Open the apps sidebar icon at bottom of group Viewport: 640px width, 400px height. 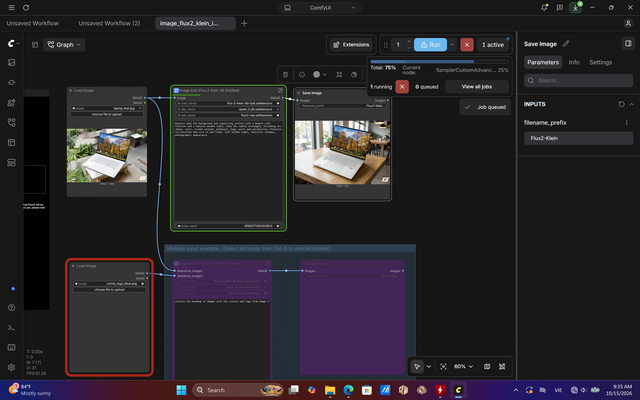pyautogui.click(x=11, y=162)
